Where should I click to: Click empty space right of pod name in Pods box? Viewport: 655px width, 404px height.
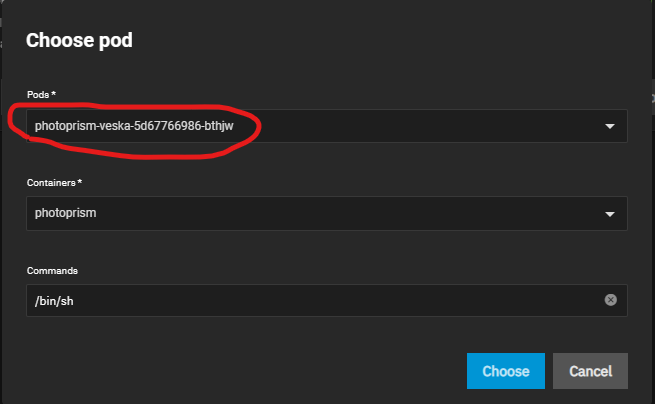418,126
